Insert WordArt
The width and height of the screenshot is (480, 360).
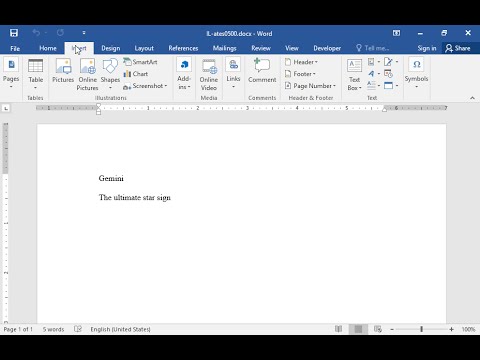coord(374,74)
